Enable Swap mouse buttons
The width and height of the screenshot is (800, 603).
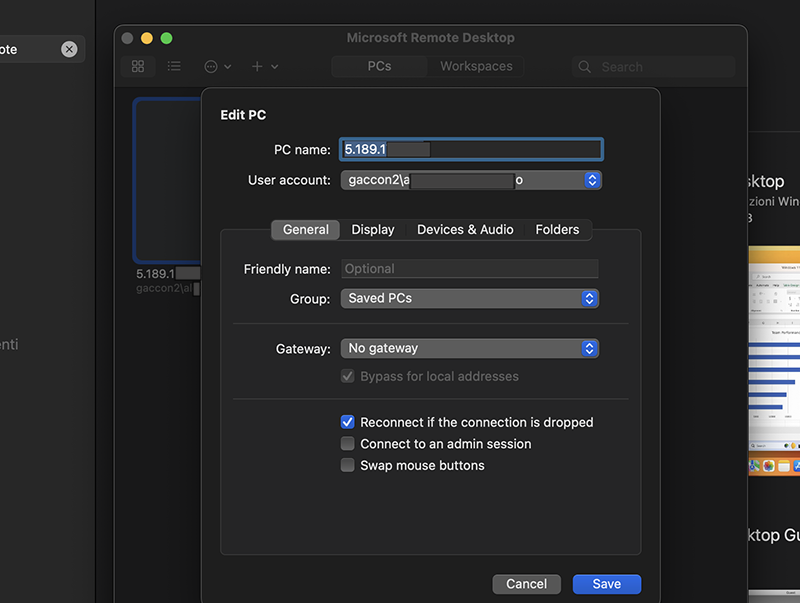(x=347, y=465)
